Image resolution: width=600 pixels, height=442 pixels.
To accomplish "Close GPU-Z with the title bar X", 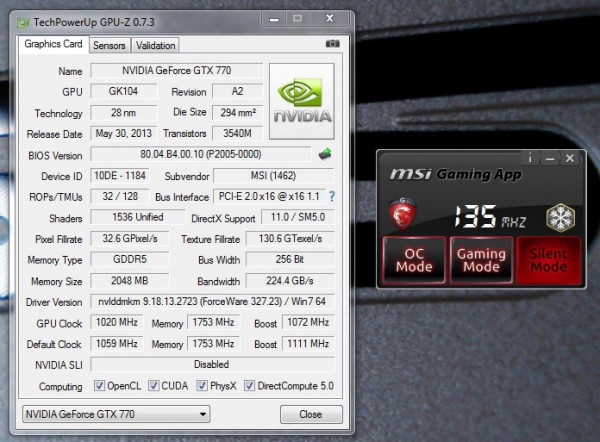I will [329, 18].
